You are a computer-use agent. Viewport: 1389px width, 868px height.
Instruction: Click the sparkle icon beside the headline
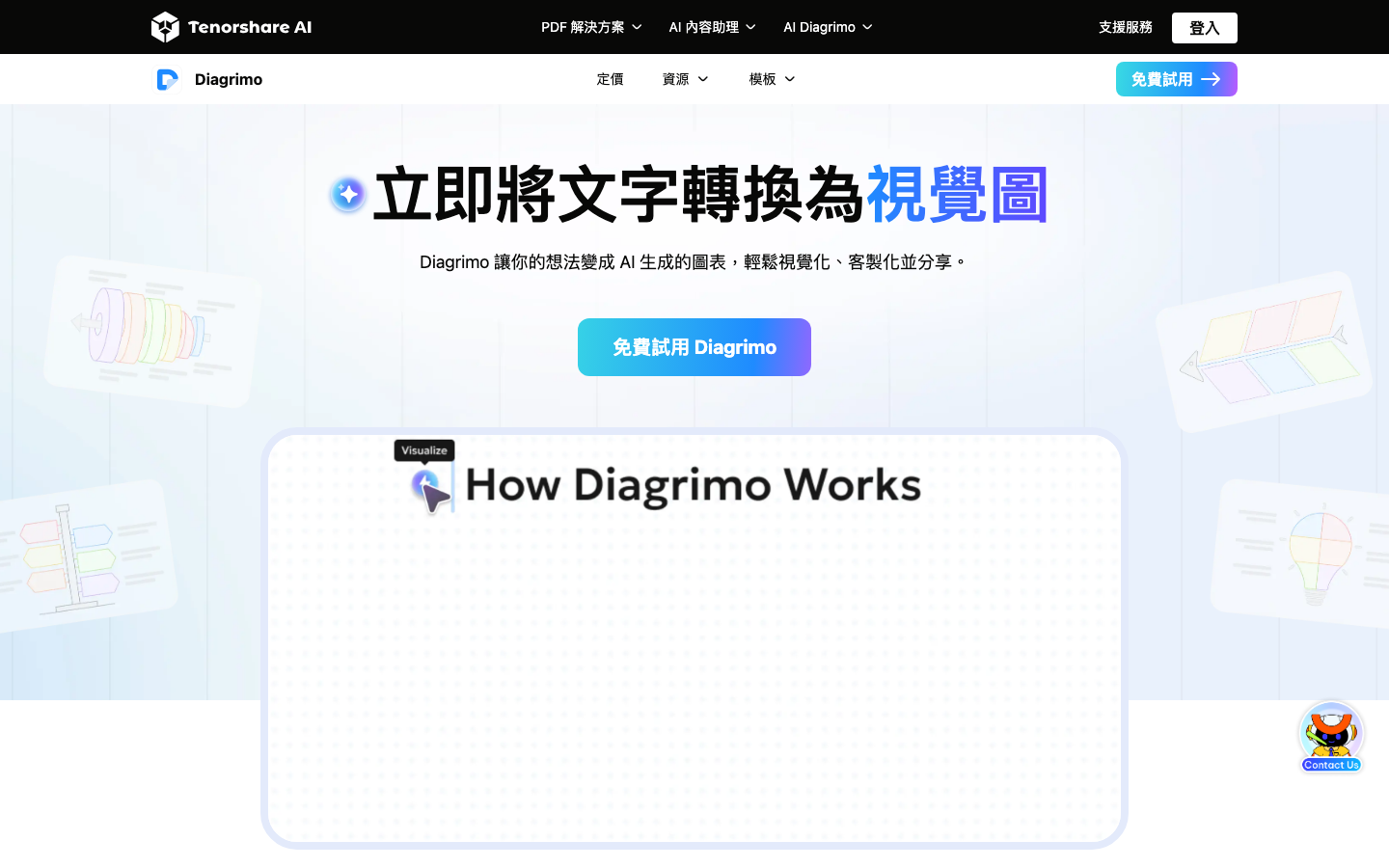(x=348, y=194)
